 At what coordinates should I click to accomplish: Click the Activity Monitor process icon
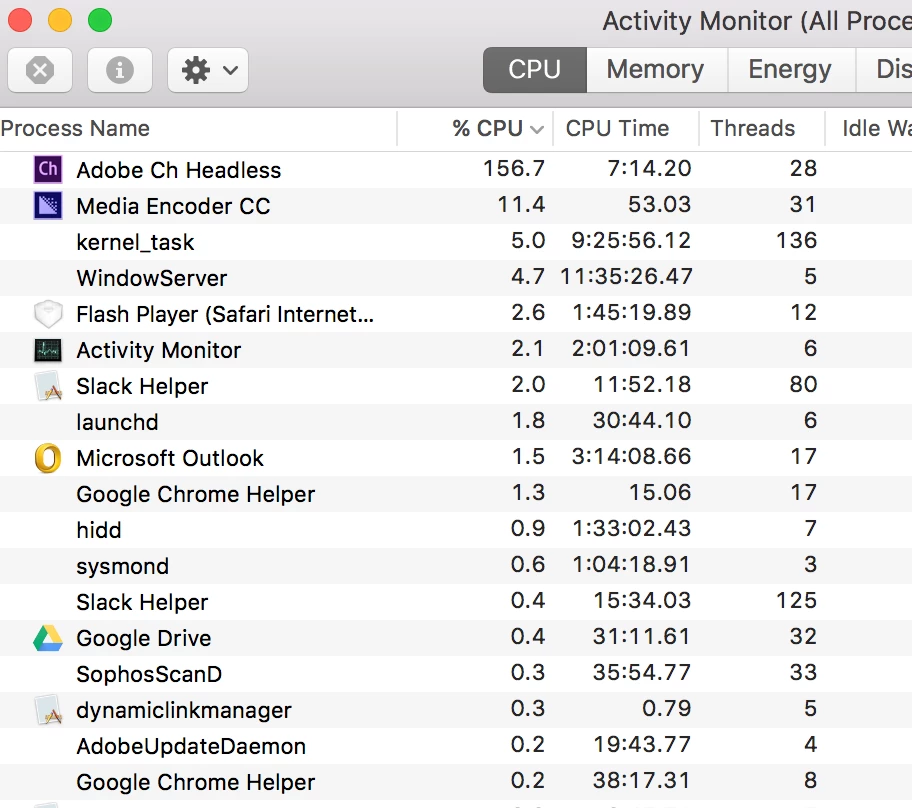[48, 350]
